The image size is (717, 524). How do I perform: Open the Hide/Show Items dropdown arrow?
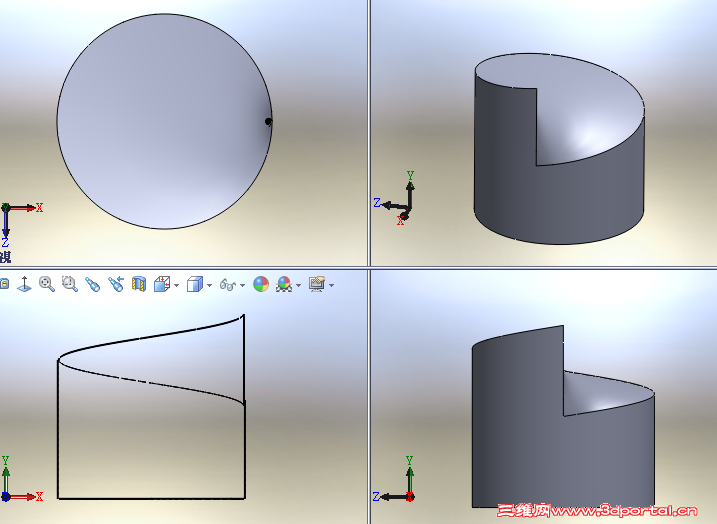tap(242, 285)
